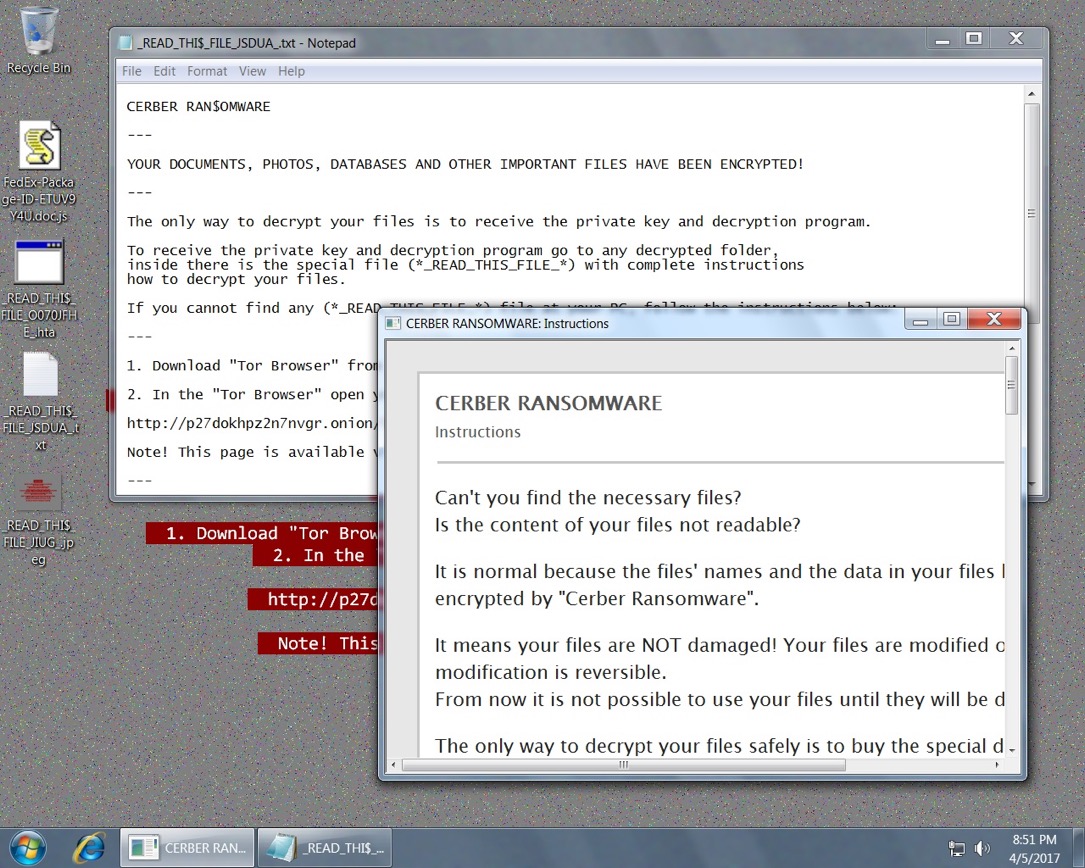Screen dimensions: 1085x868
Task: Click the clock showing 8:51 PM
Action: pos(1034,849)
